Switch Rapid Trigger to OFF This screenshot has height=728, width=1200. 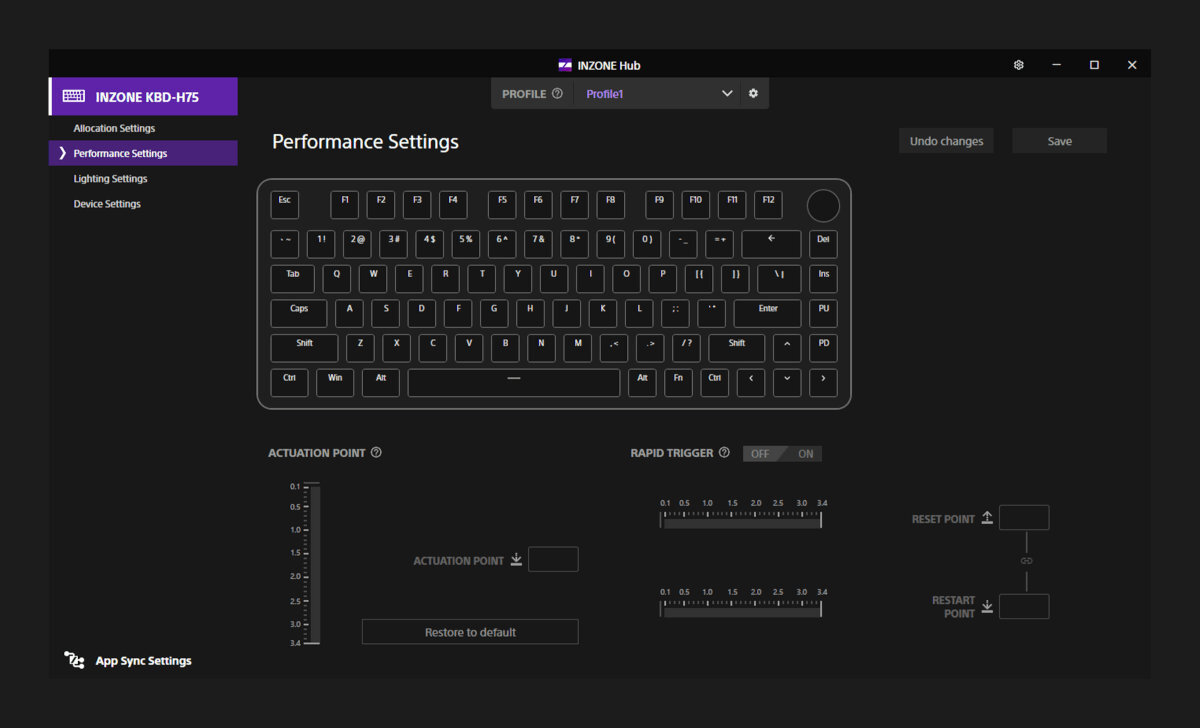tap(760, 453)
